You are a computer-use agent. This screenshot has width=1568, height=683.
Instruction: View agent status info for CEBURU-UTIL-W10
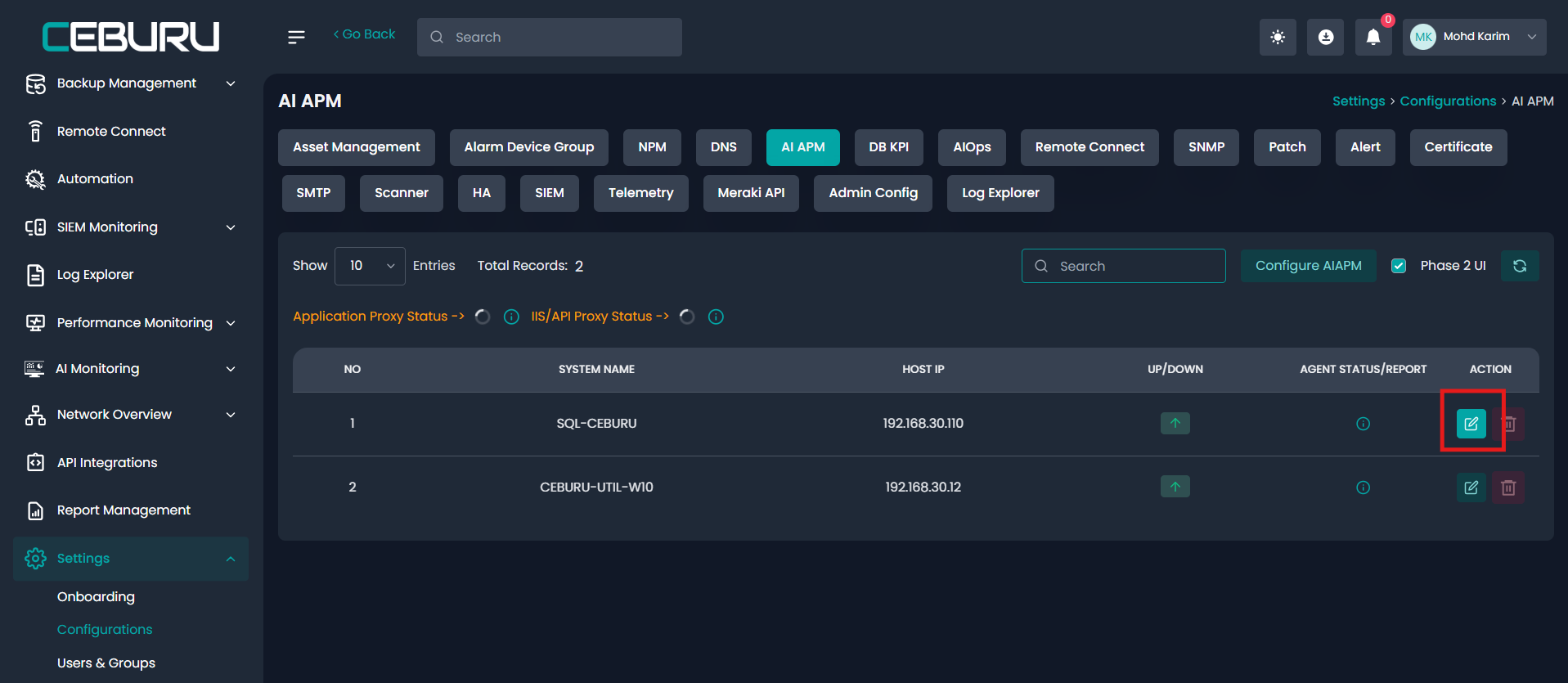coord(1363,488)
